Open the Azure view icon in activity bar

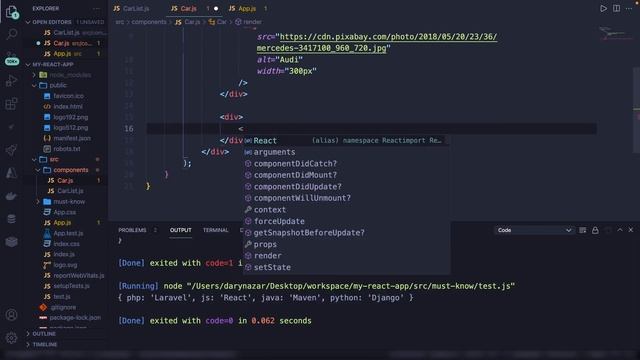click(x=11, y=173)
